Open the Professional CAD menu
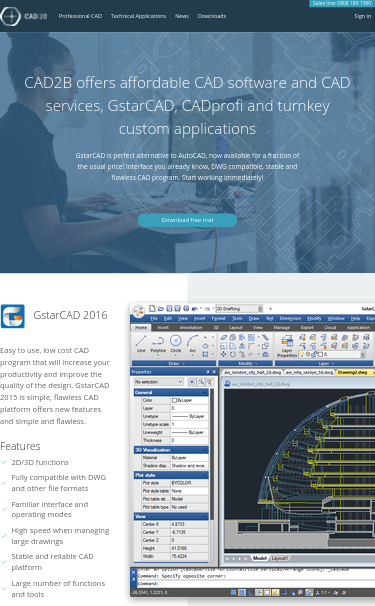This screenshot has height=606, width=375. [x=80, y=16]
